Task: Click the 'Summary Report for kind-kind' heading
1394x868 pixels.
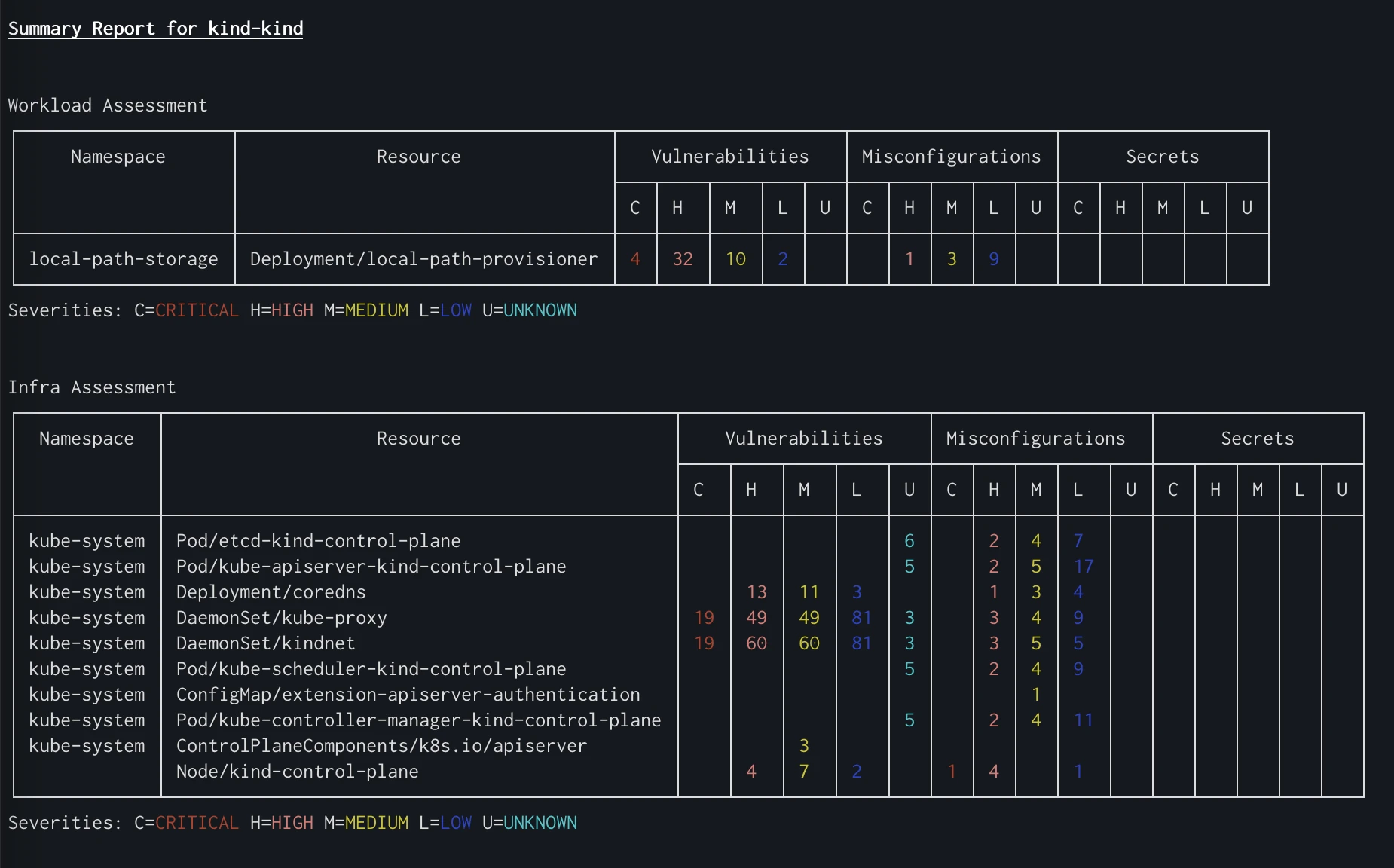Action: point(155,29)
